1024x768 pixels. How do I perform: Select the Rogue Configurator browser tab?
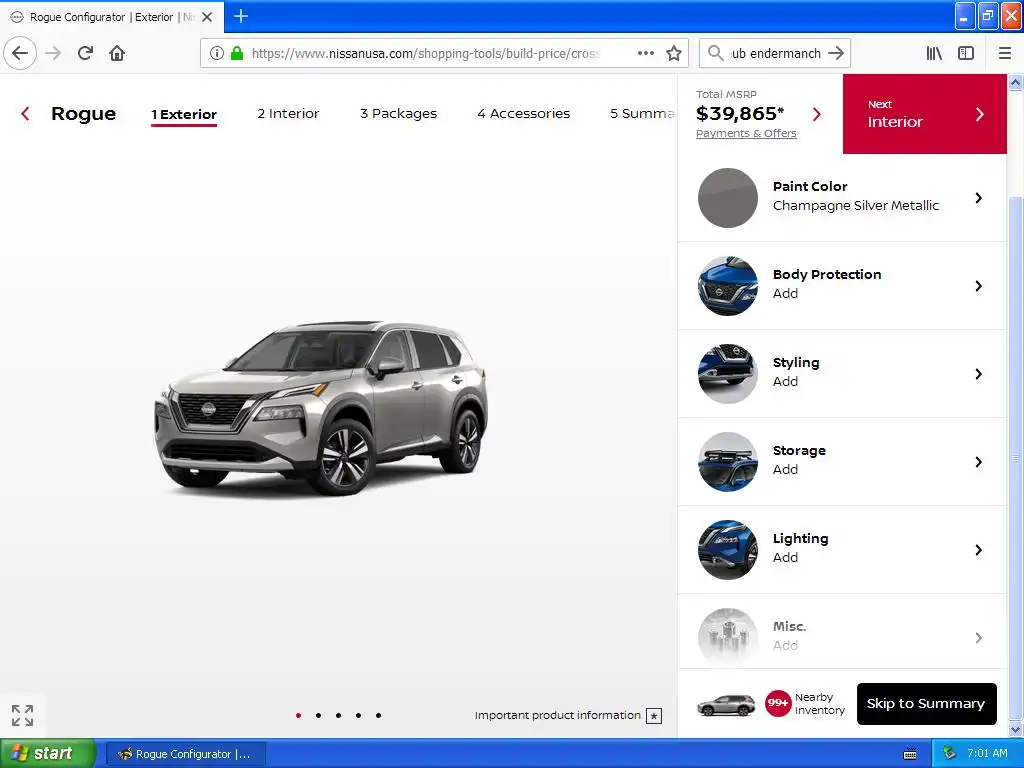pyautogui.click(x=112, y=17)
